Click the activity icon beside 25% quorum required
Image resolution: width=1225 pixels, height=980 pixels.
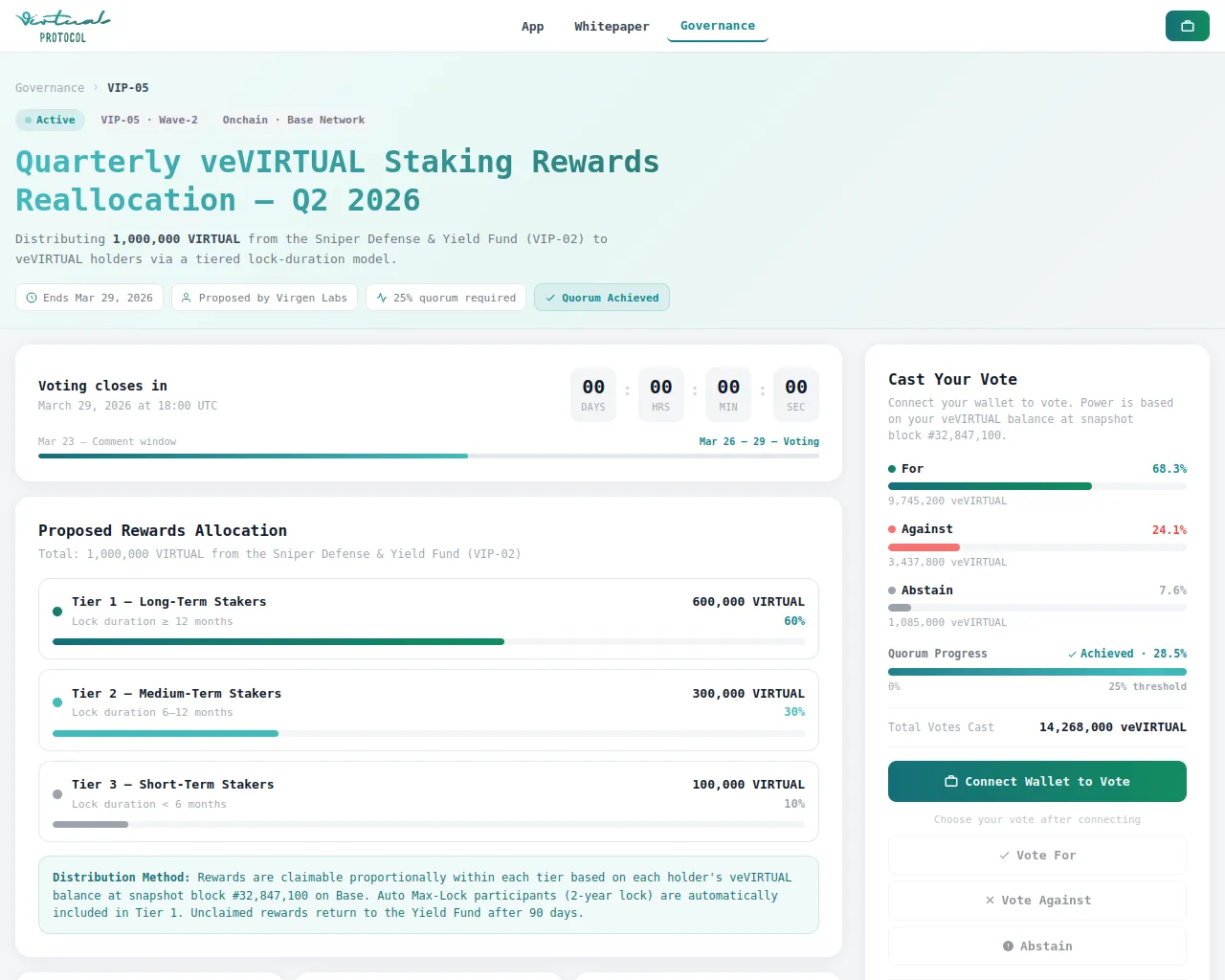pyautogui.click(x=382, y=298)
